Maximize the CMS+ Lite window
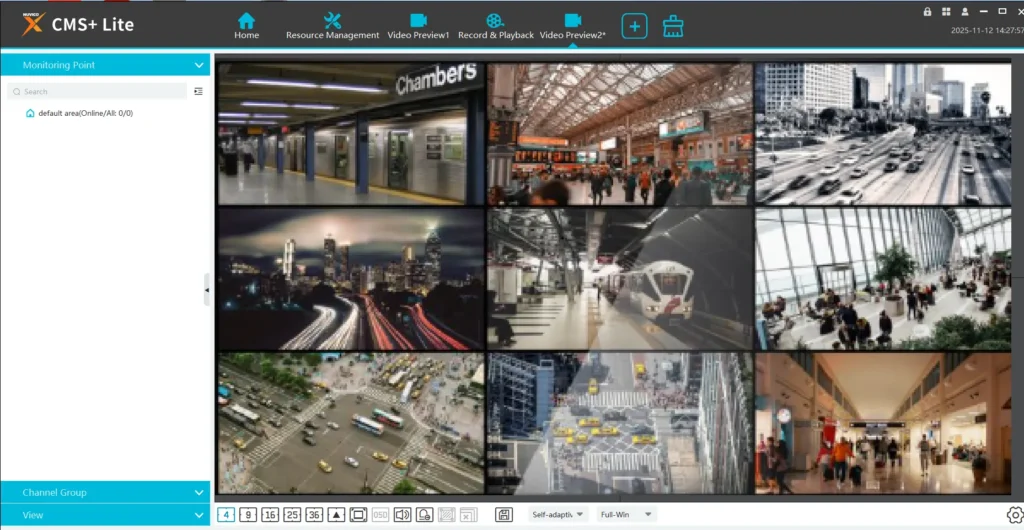 point(1002,11)
